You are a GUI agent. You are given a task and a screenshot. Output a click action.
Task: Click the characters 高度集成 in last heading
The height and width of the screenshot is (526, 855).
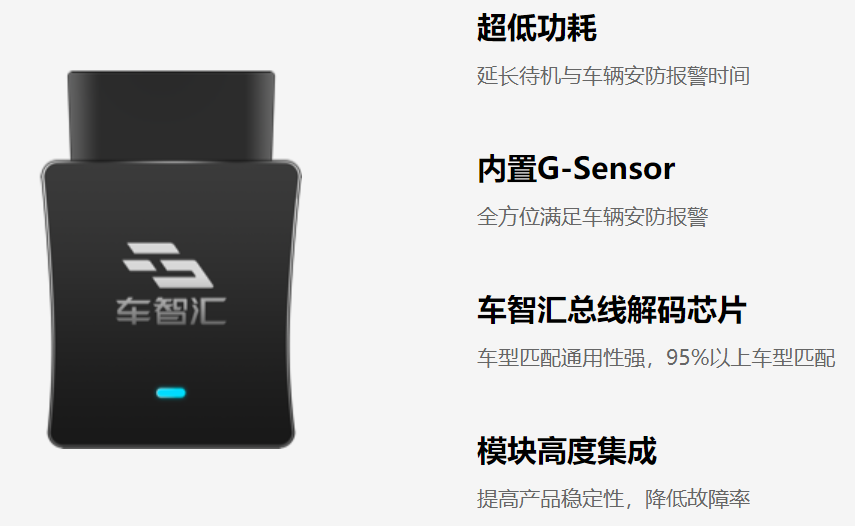click(x=597, y=451)
